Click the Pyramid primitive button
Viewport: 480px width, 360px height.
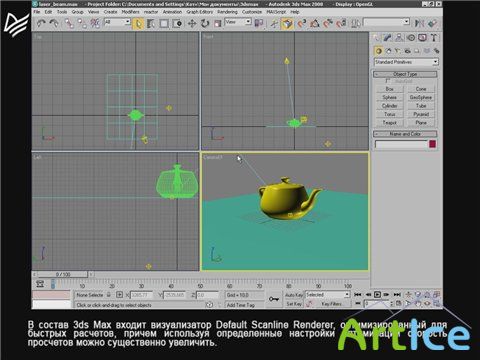pyautogui.click(x=421, y=114)
